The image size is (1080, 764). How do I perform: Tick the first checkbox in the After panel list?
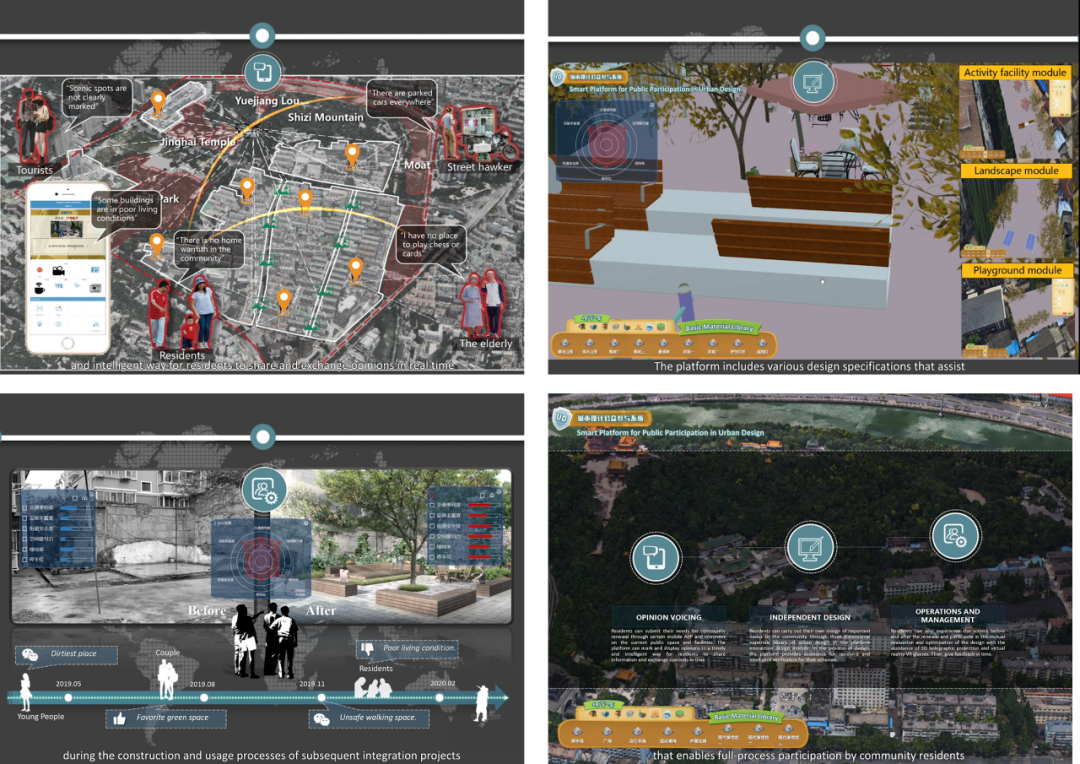(x=432, y=505)
